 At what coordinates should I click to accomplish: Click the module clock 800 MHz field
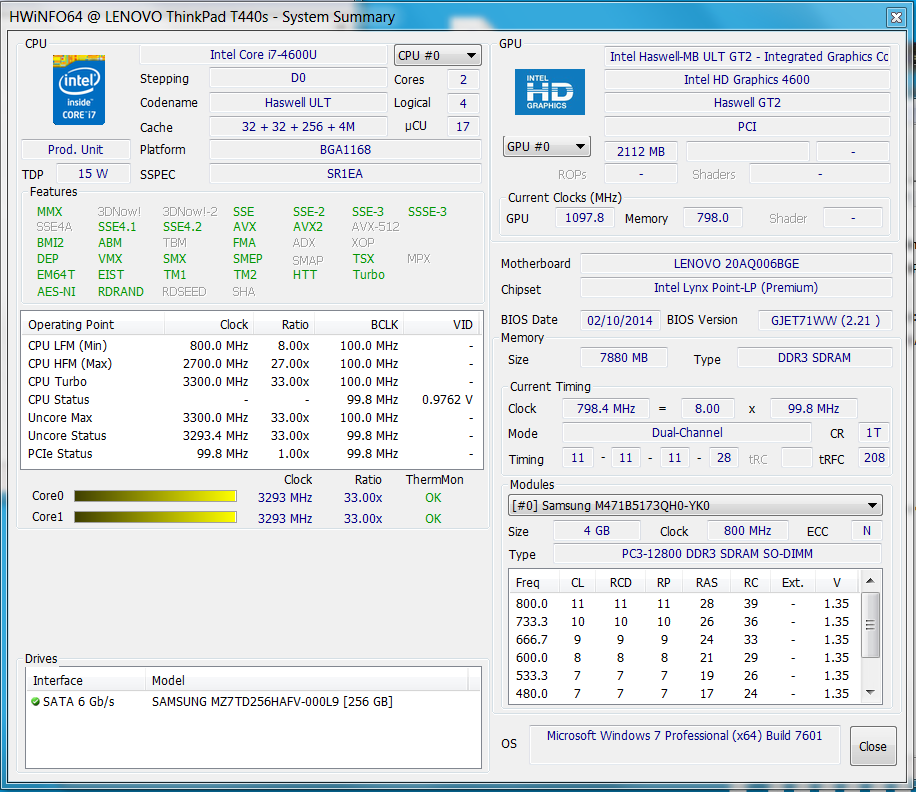[x=747, y=530]
